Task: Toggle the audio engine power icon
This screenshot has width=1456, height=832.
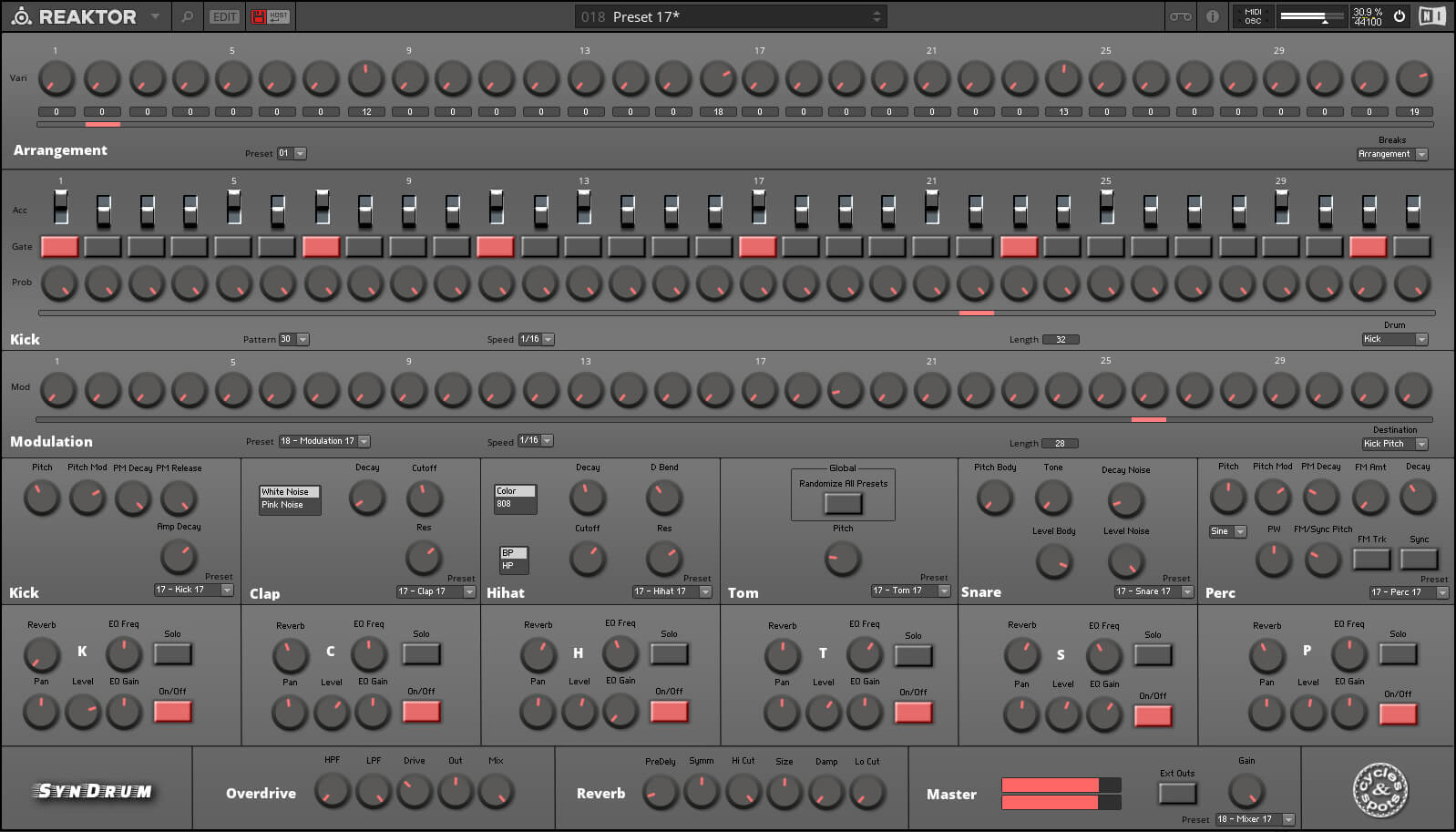Action: (x=1400, y=16)
